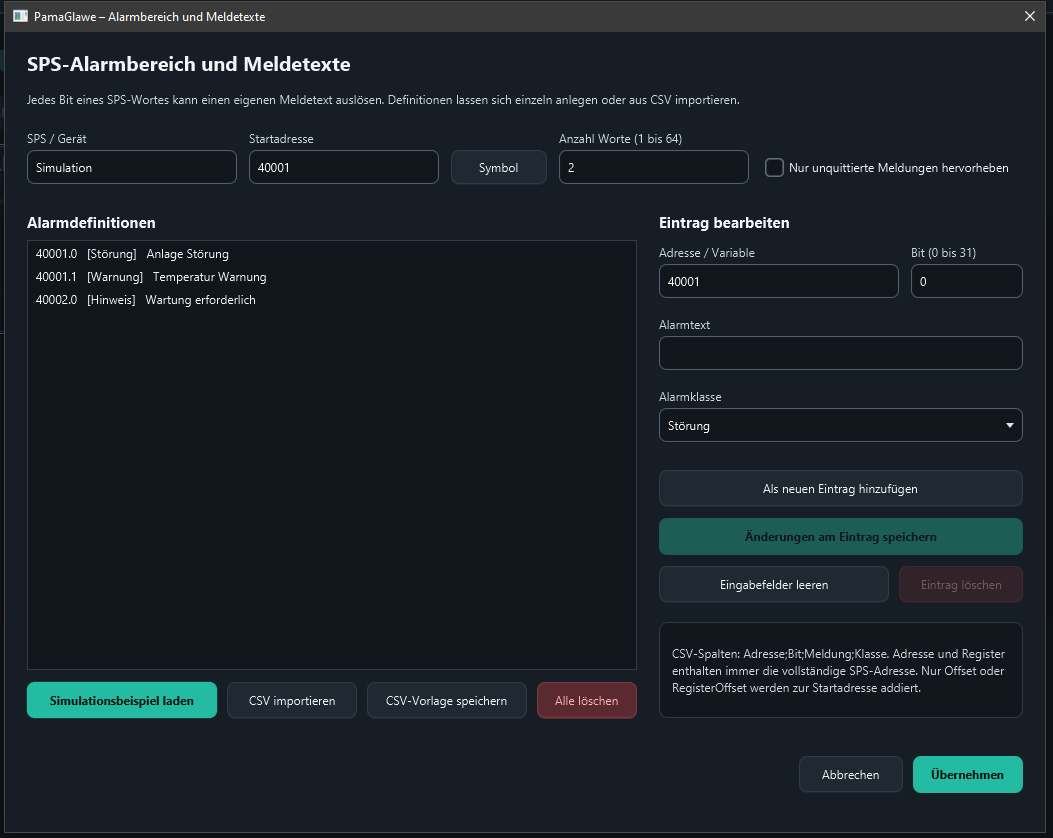Click the PamaGlawe app icon in title bar
Image resolution: width=1053 pixels, height=838 pixels.
pyautogui.click(x=20, y=16)
